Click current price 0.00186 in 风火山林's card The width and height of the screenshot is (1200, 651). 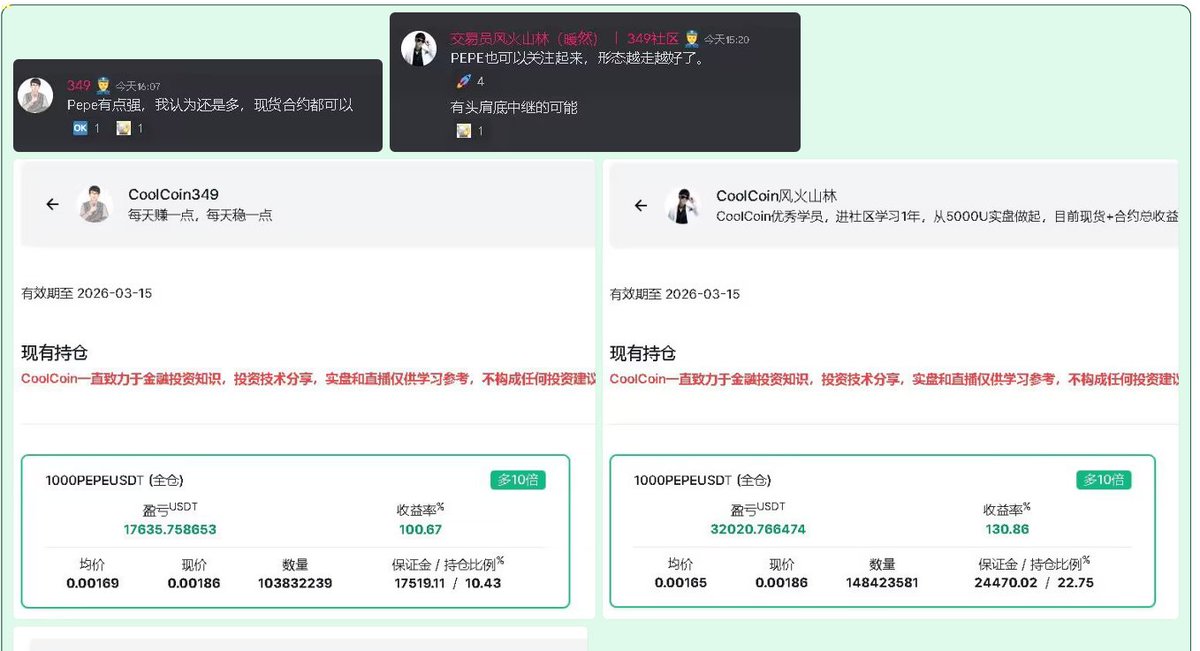[781, 583]
